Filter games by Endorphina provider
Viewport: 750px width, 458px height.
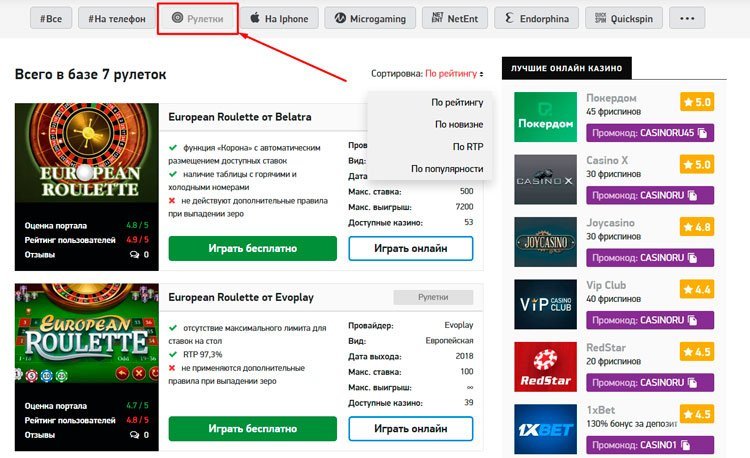pos(536,19)
